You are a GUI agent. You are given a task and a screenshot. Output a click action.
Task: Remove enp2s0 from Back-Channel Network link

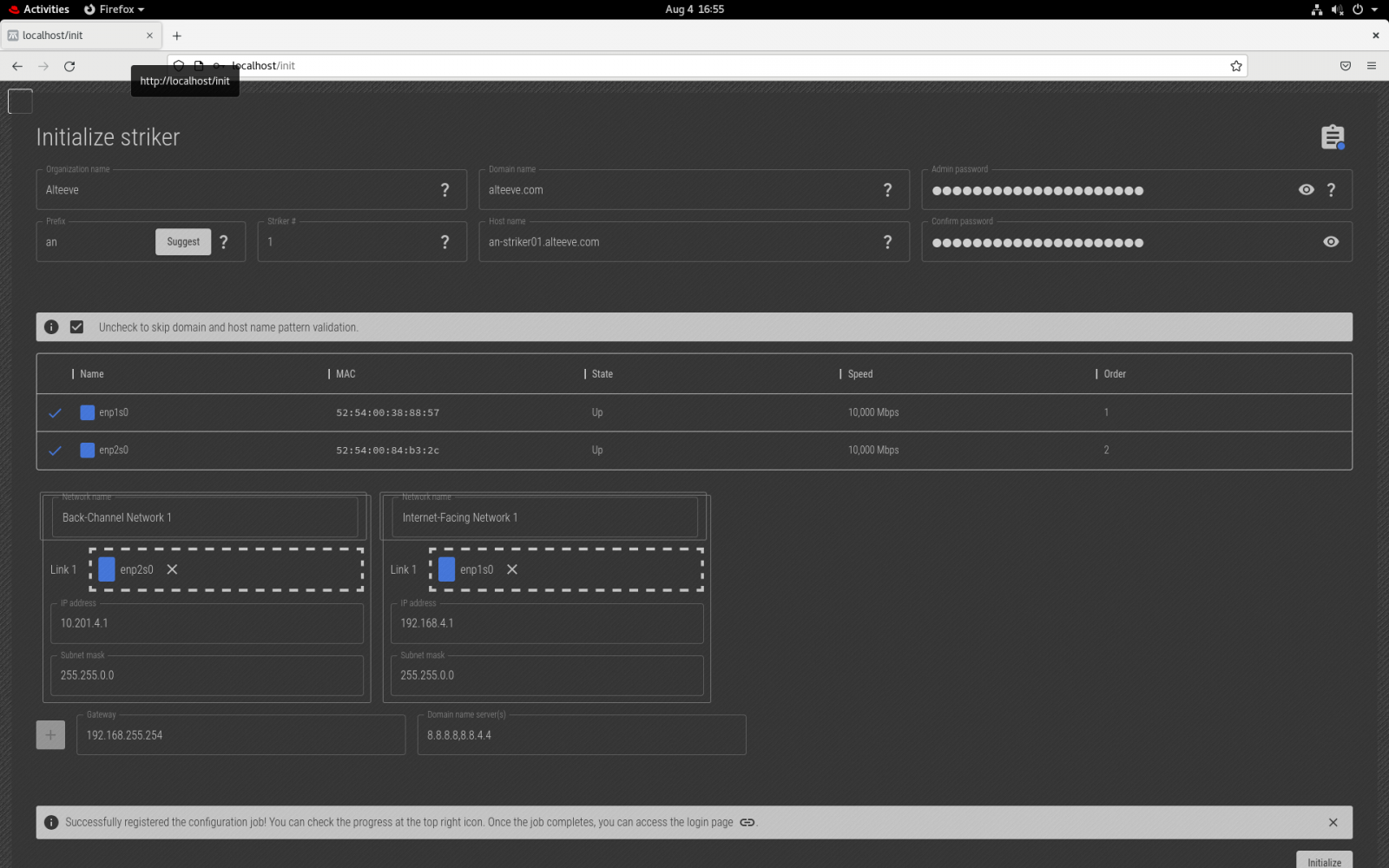click(x=172, y=569)
